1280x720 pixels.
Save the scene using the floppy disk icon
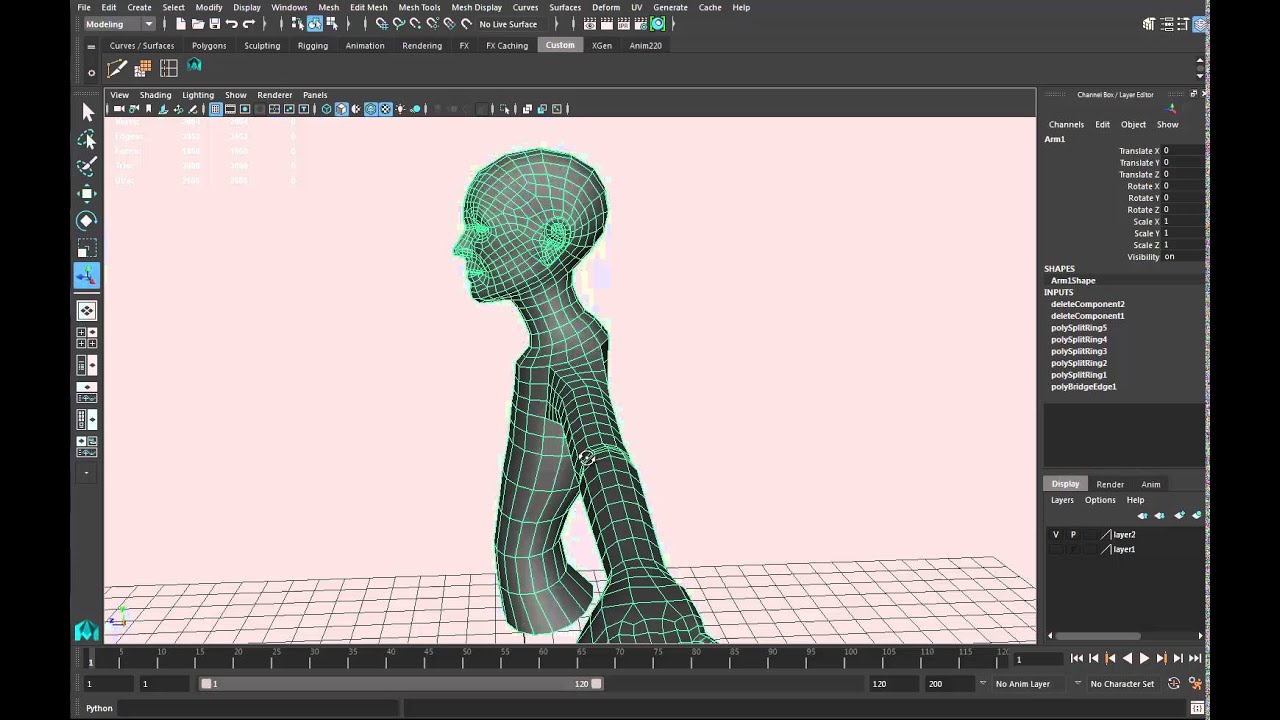click(x=215, y=24)
